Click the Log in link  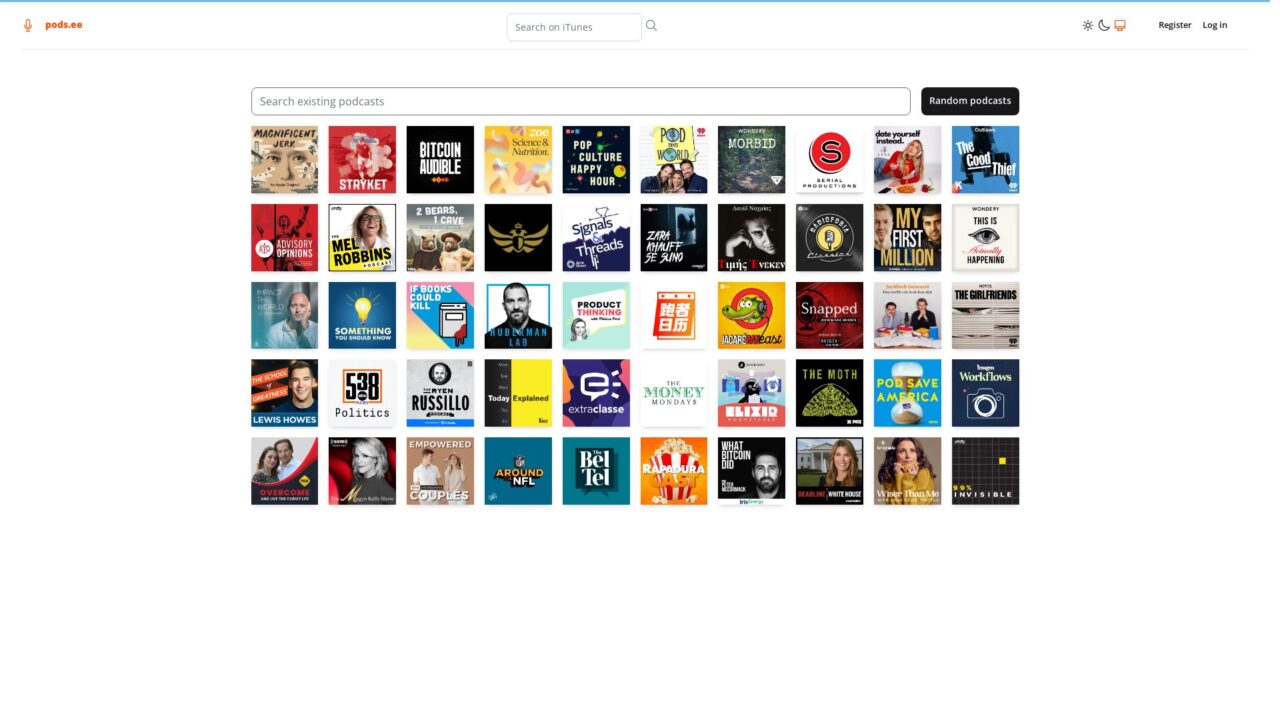click(1214, 25)
